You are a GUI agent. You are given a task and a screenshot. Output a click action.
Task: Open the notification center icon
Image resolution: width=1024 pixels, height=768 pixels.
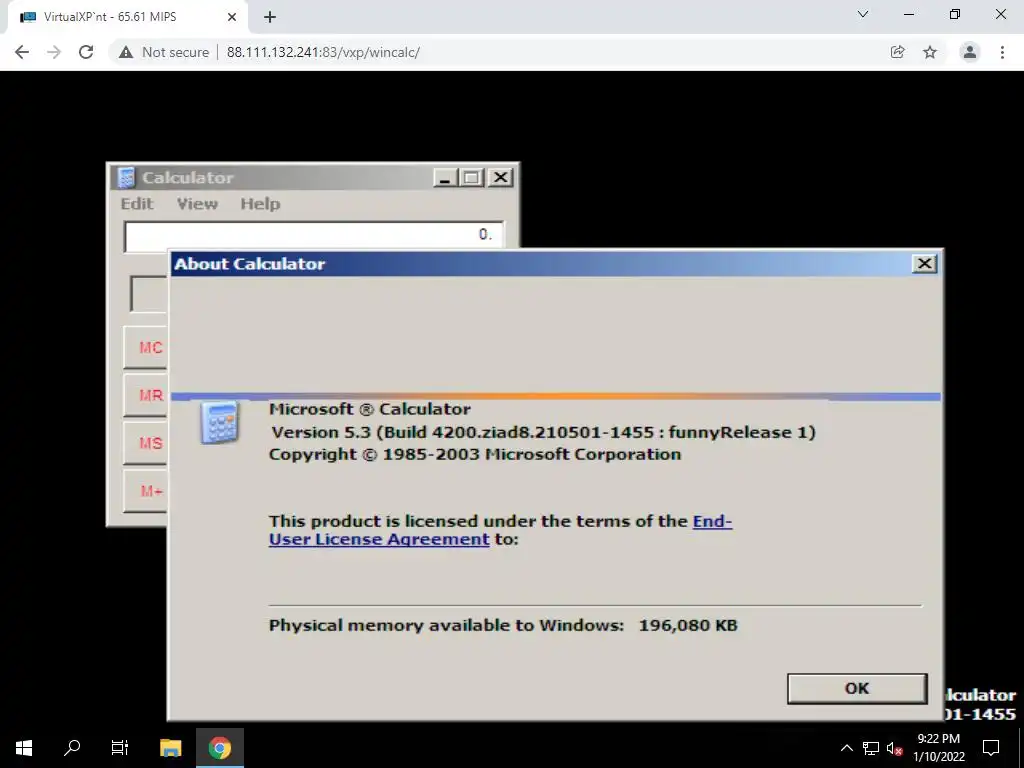point(991,748)
